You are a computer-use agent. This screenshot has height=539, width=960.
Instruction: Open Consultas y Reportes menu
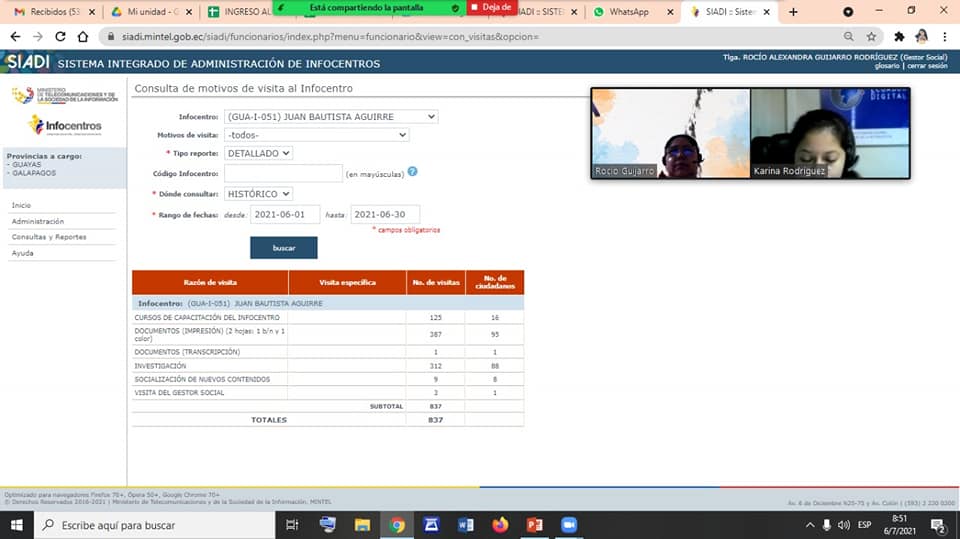(48, 237)
